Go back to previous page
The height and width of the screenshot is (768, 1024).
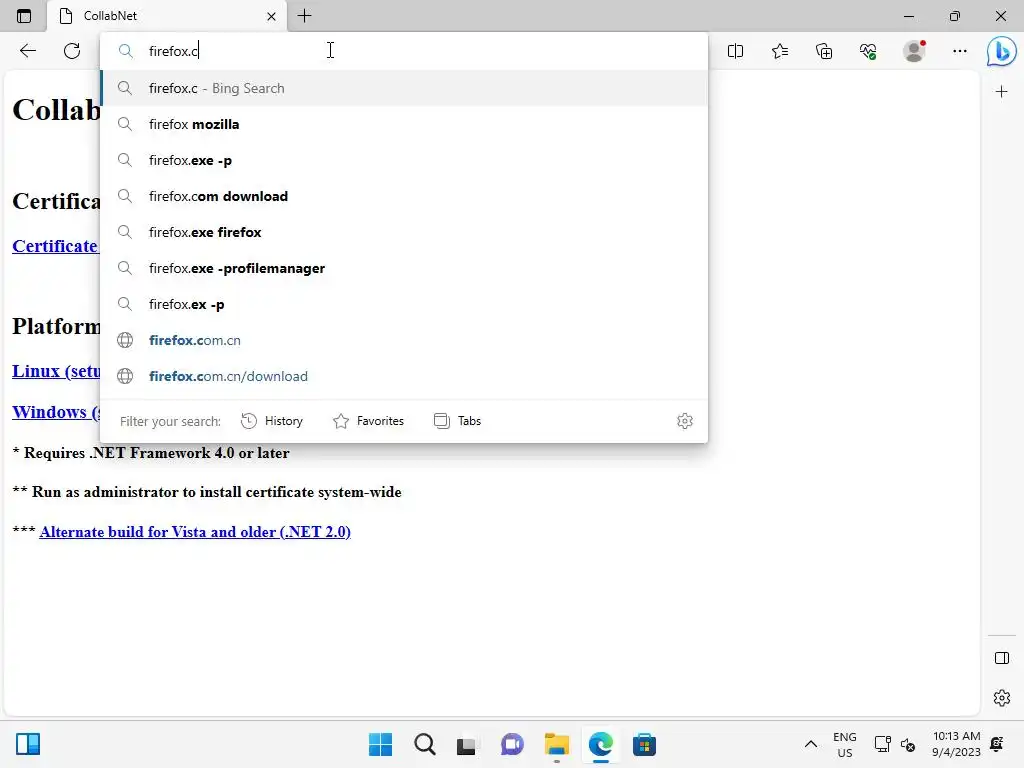[27, 50]
